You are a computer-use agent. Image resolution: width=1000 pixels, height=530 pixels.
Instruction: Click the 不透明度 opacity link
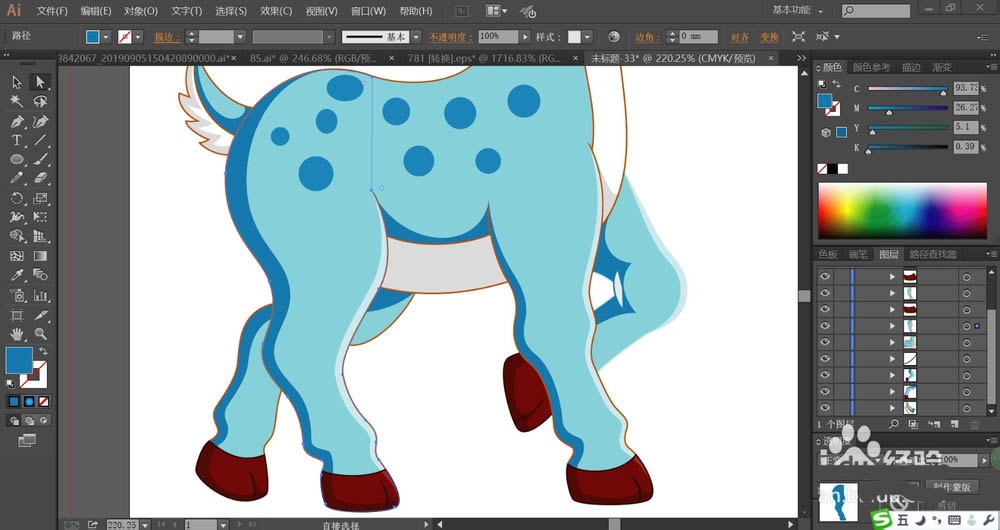click(452, 38)
